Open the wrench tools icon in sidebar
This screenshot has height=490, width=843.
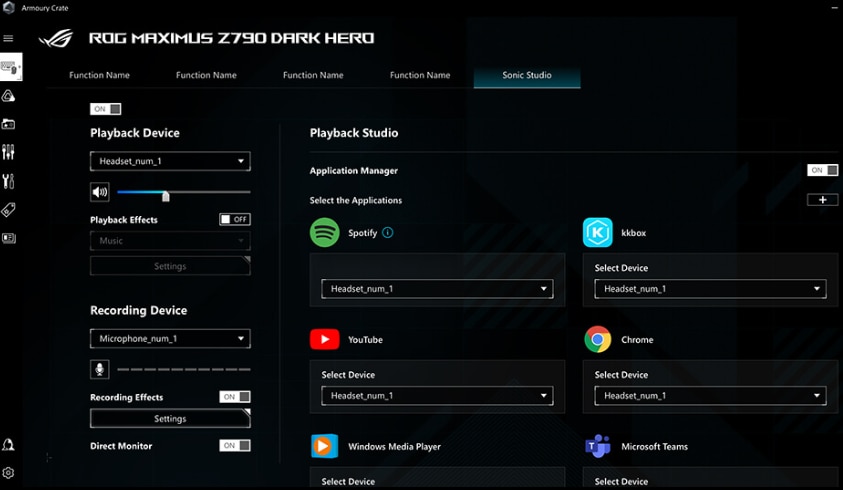[x=8, y=181]
